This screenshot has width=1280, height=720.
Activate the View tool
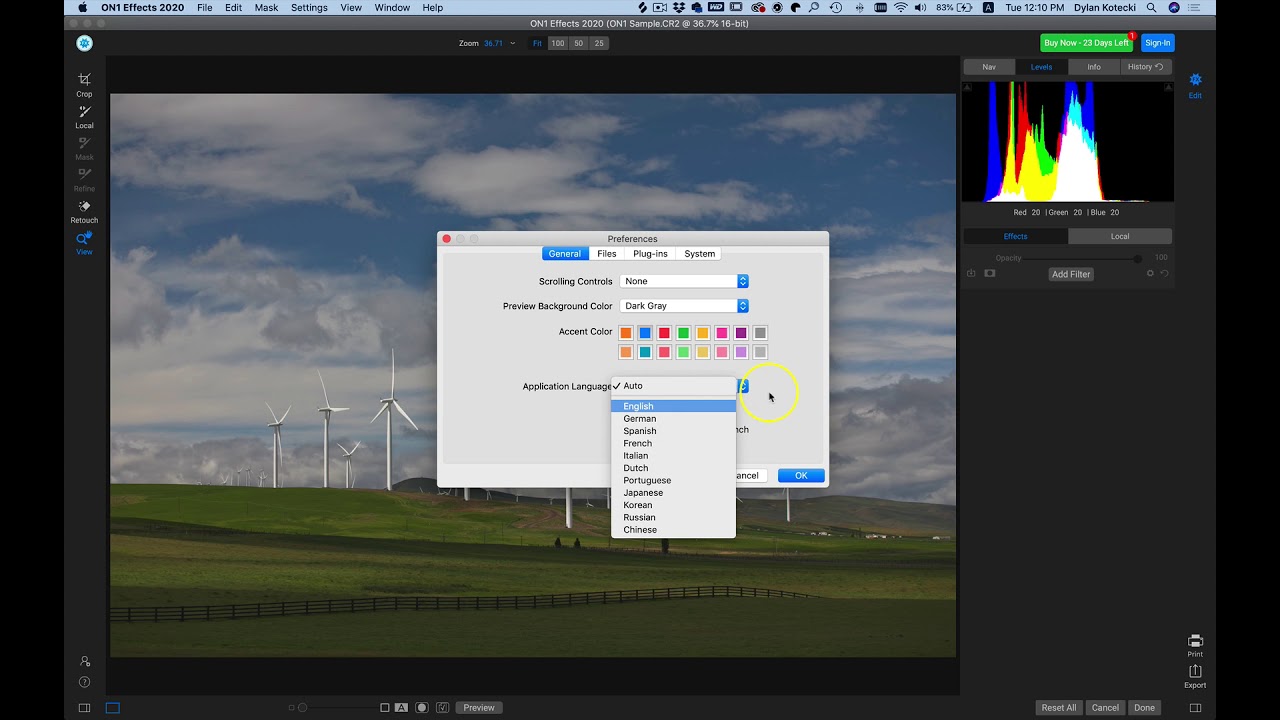click(x=84, y=242)
